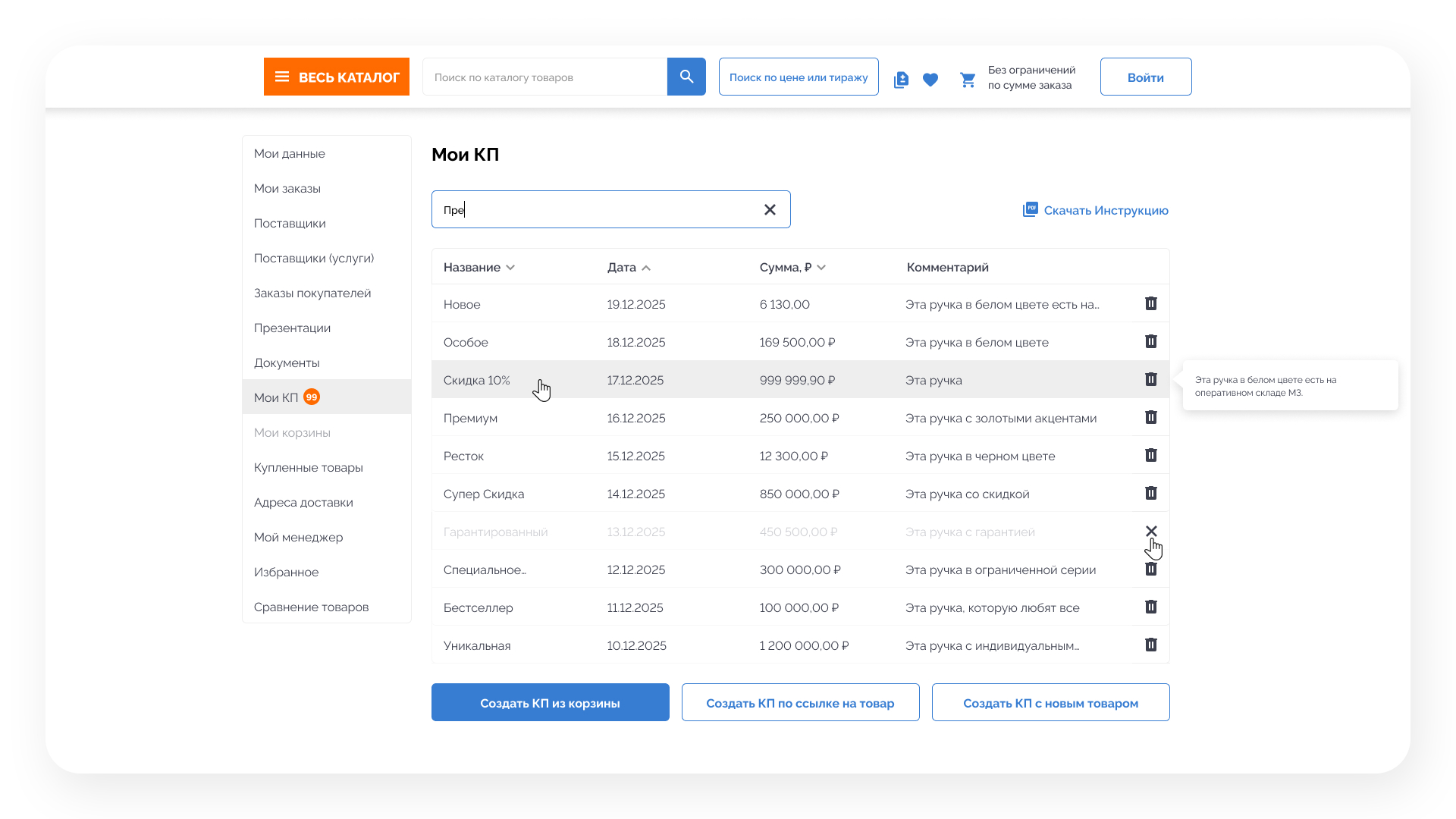Delete the 'Скидка 10%' row via trash icon
The height and width of the screenshot is (819, 1456).
(x=1150, y=379)
